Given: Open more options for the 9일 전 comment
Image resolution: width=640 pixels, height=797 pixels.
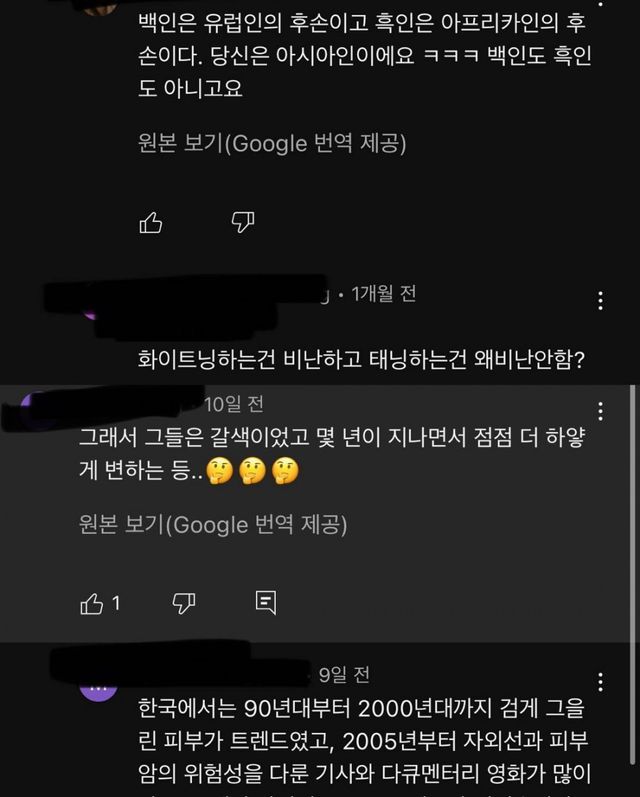Looking at the screenshot, I should 600,682.
